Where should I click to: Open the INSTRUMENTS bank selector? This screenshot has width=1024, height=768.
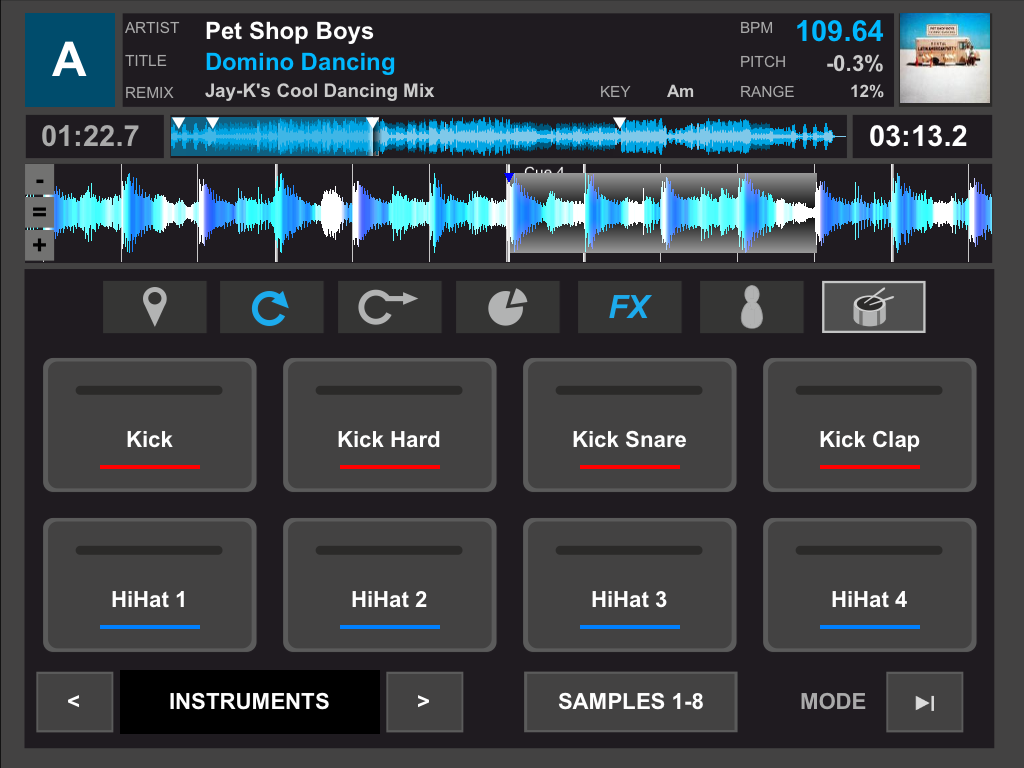coord(249,702)
